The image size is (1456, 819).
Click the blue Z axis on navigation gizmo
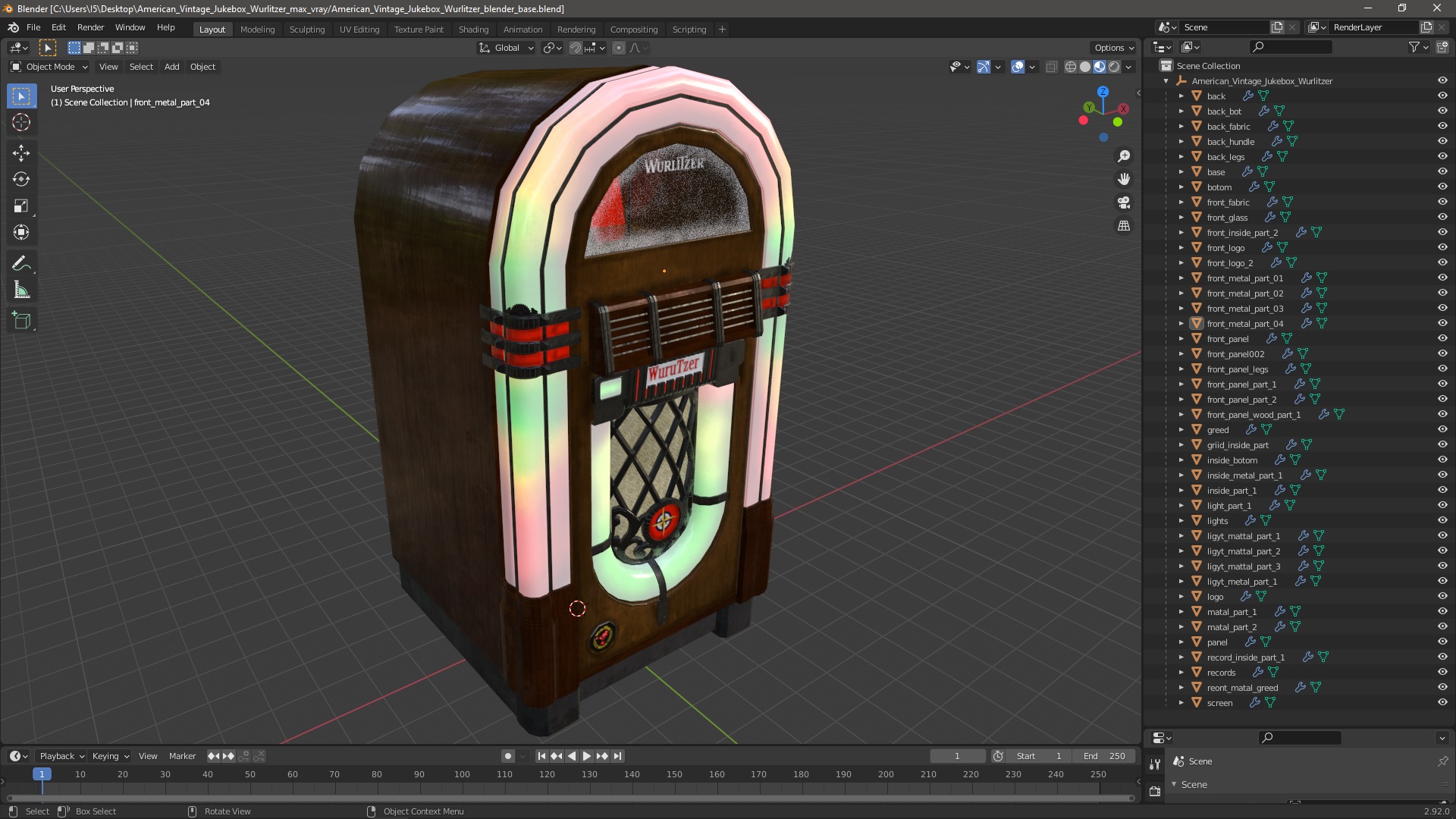(1103, 91)
